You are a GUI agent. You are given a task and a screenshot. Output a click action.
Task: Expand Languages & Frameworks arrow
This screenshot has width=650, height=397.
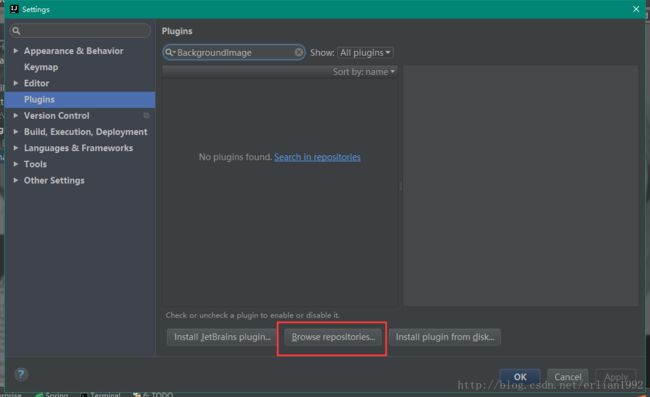point(15,148)
